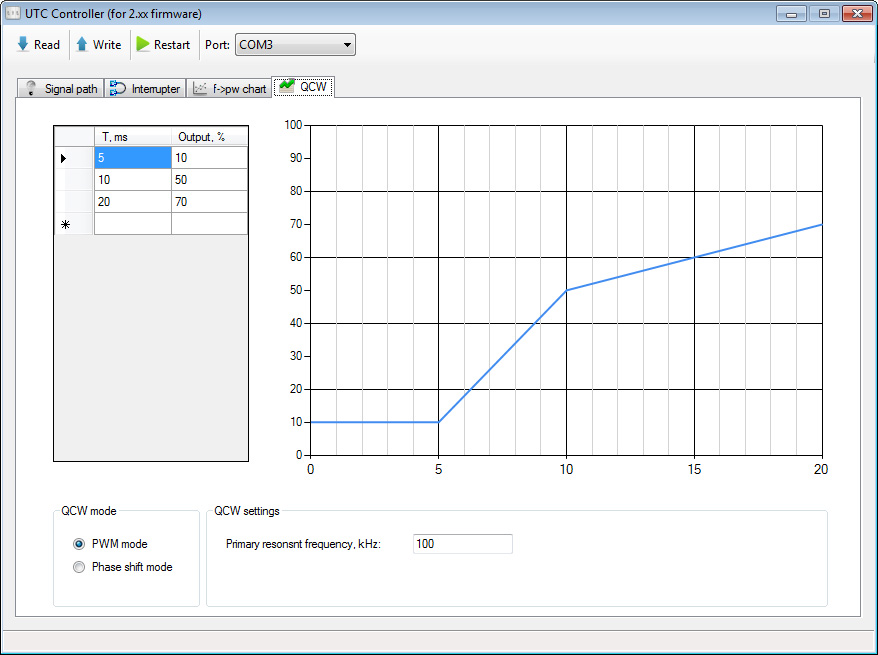Click the QCW tab chart icon

coord(286,87)
